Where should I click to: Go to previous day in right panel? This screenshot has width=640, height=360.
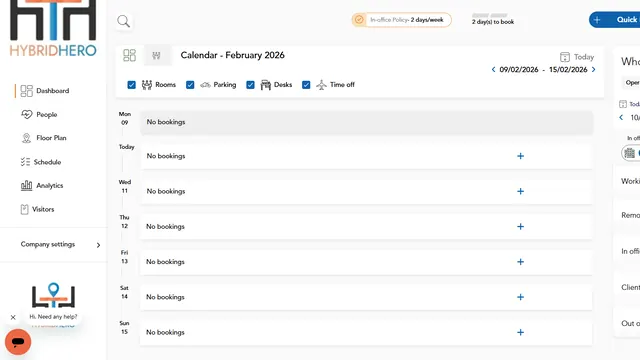(621, 118)
